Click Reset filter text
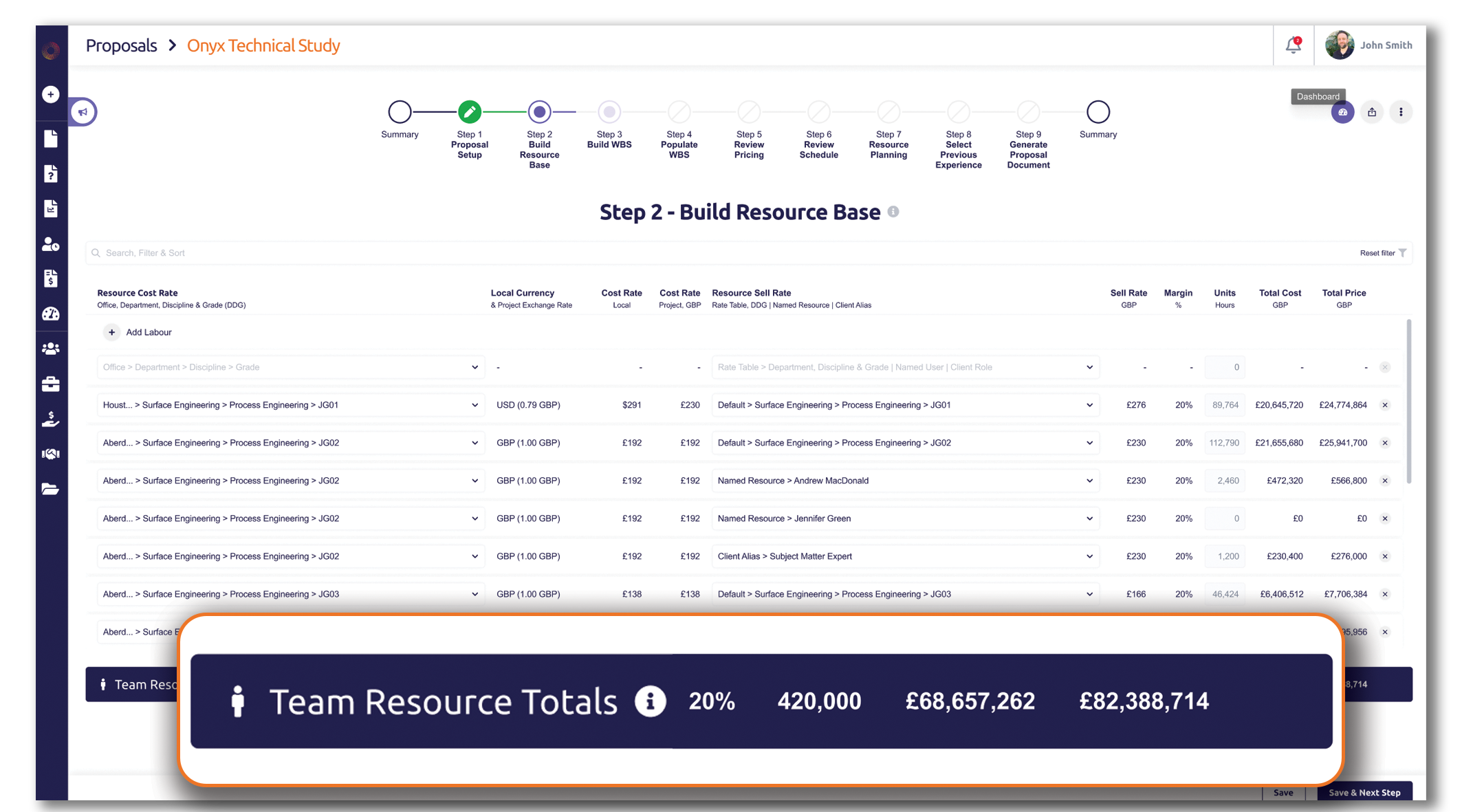The width and height of the screenshot is (1462, 812). (1377, 253)
